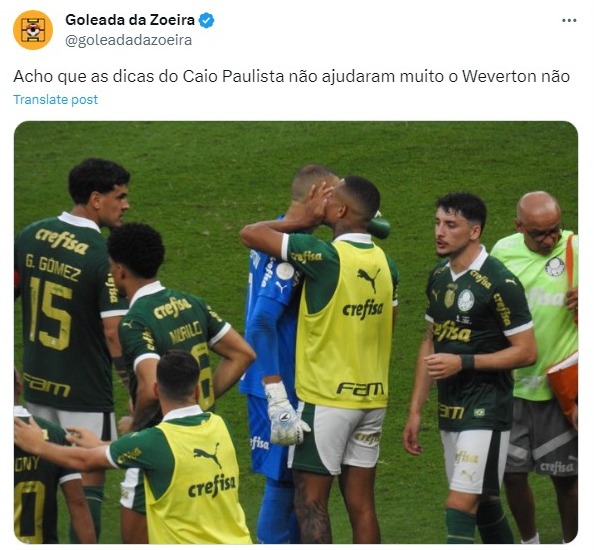The image size is (595, 550).
Task: Open the three-dot more options menu
Action: pyautogui.click(x=569, y=20)
